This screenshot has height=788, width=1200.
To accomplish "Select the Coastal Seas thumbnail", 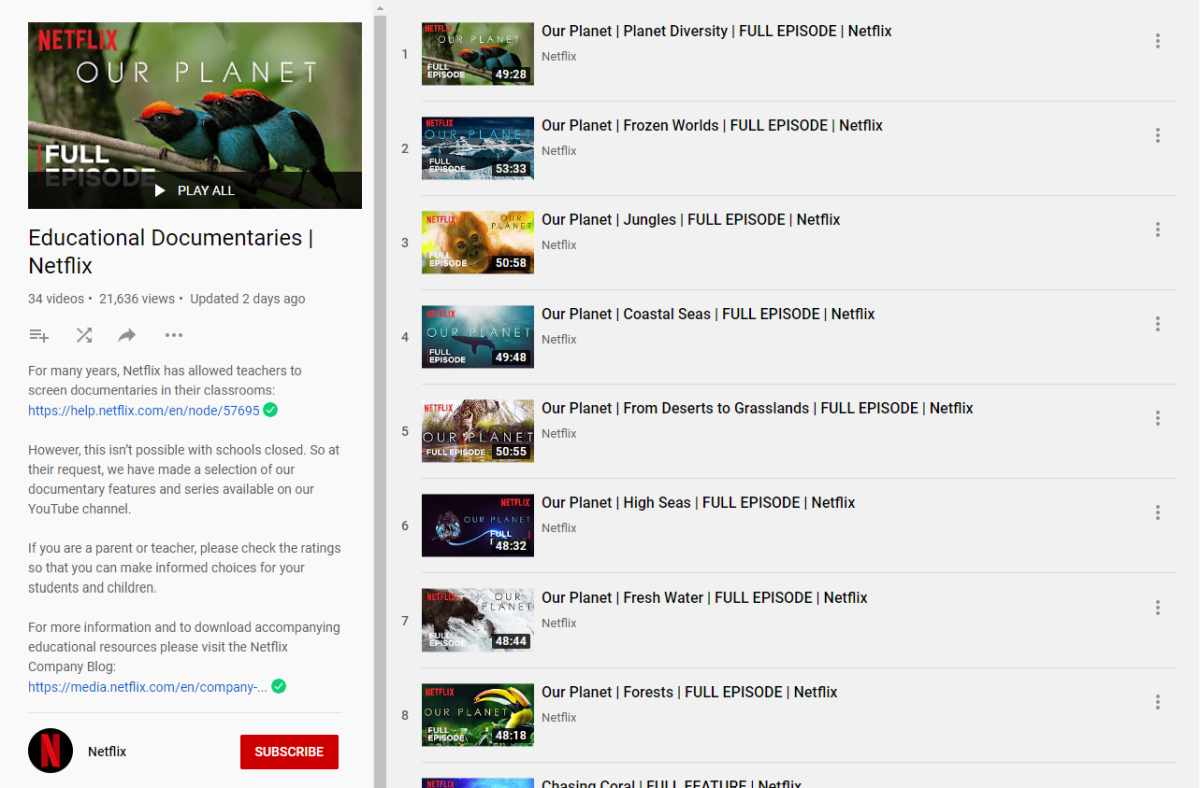I will (478, 336).
